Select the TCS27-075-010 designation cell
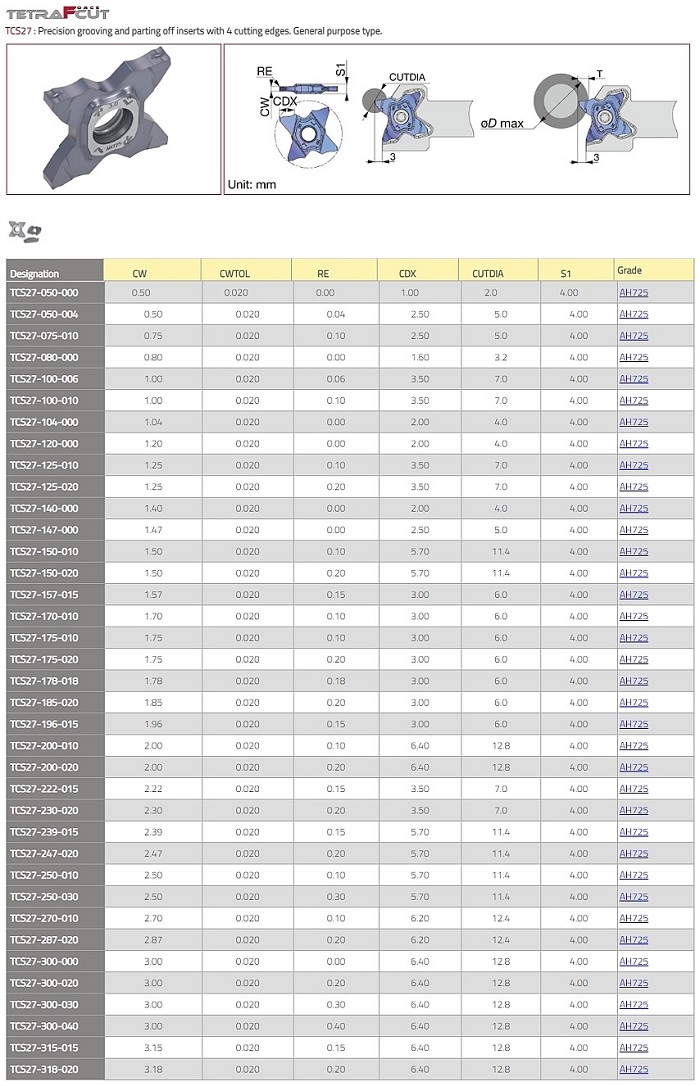 (54, 336)
